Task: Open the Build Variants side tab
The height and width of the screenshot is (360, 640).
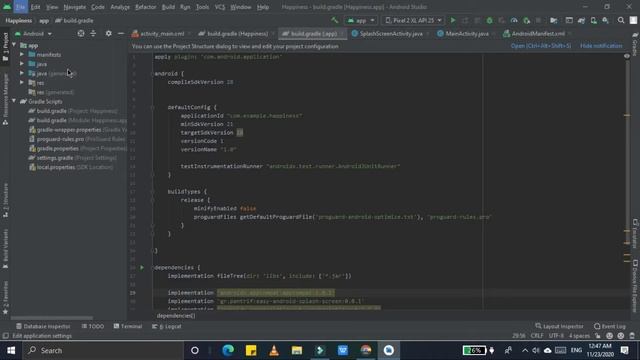Action: tap(5, 248)
